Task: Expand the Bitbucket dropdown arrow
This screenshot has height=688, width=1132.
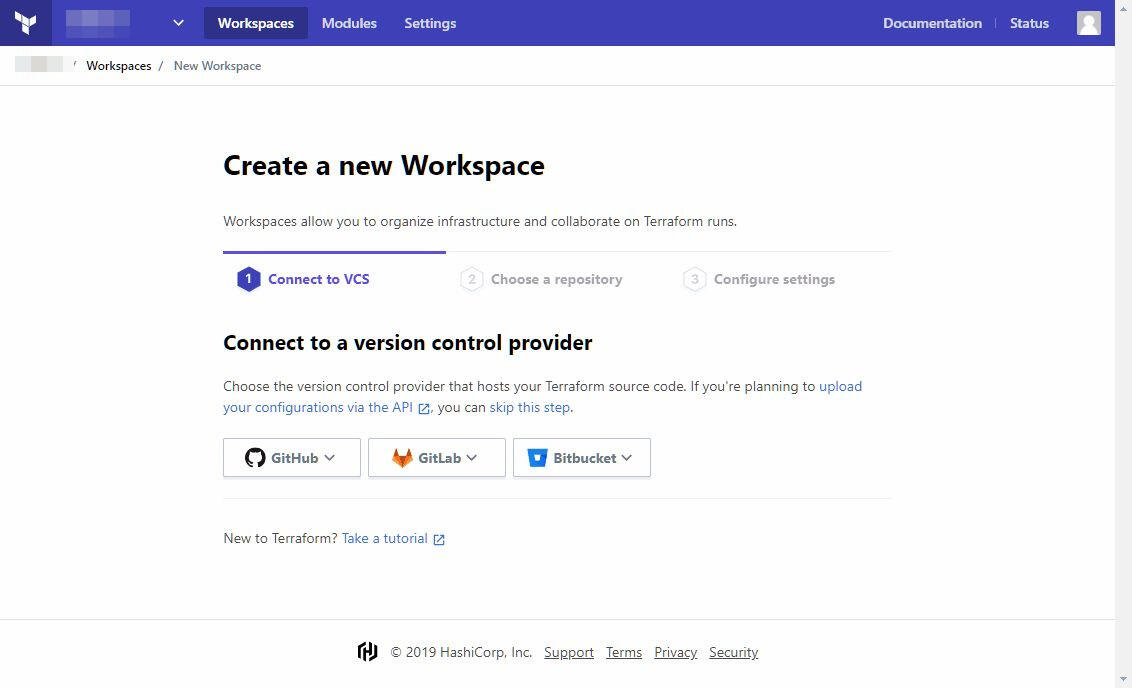Action: click(626, 458)
